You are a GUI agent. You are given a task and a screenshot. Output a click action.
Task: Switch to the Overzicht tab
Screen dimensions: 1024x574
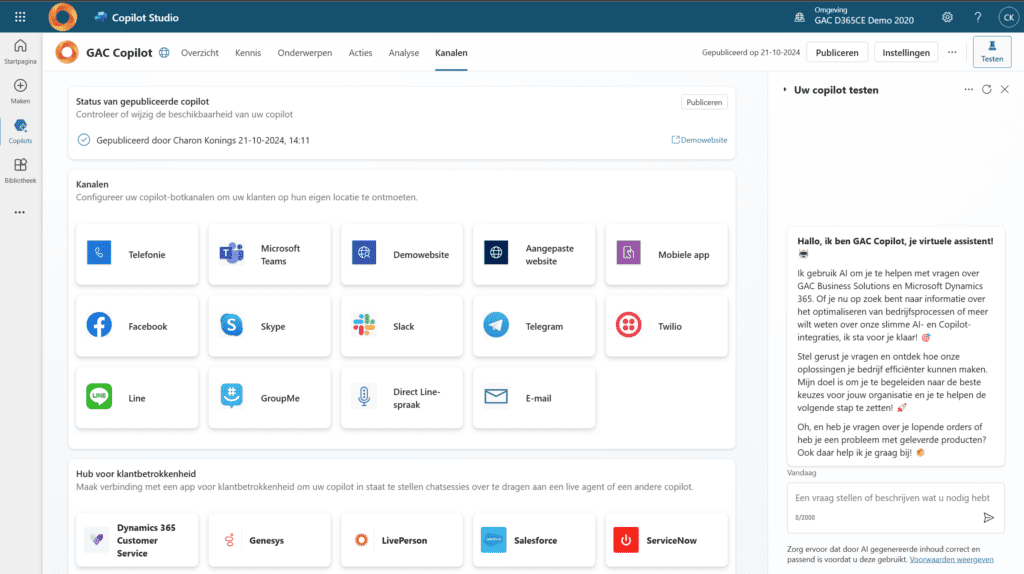pos(200,53)
